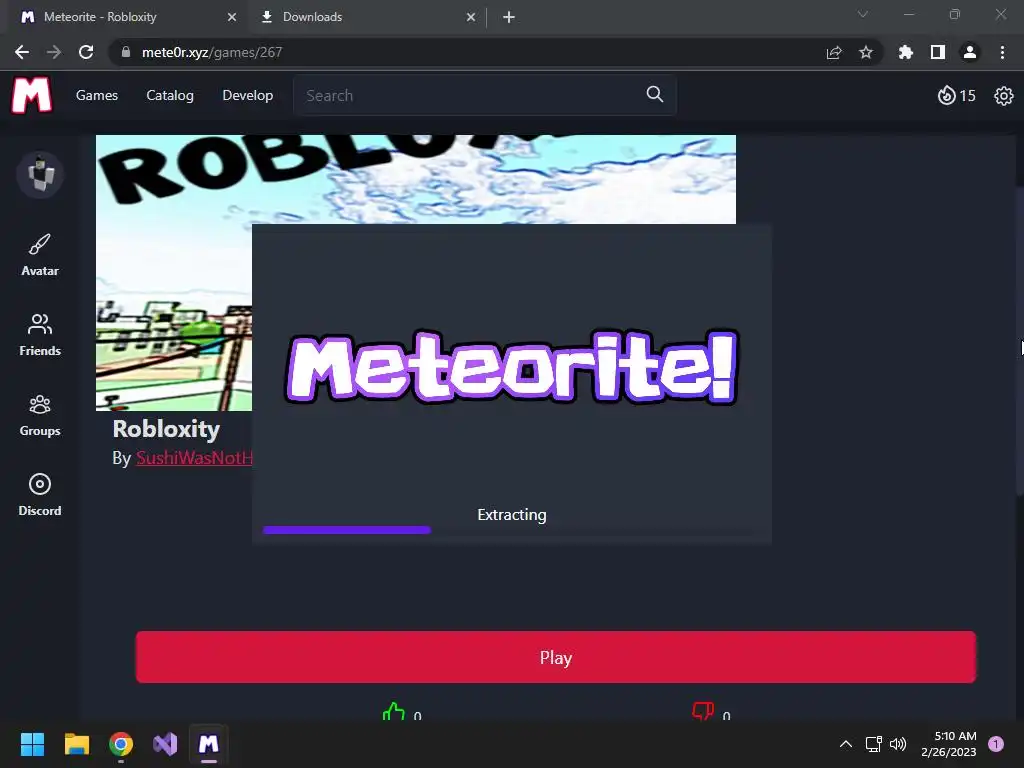The width and height of the screenshot is (1024, 768).
Task: Open the user avatar profile picture
Action: pos(40,174)
